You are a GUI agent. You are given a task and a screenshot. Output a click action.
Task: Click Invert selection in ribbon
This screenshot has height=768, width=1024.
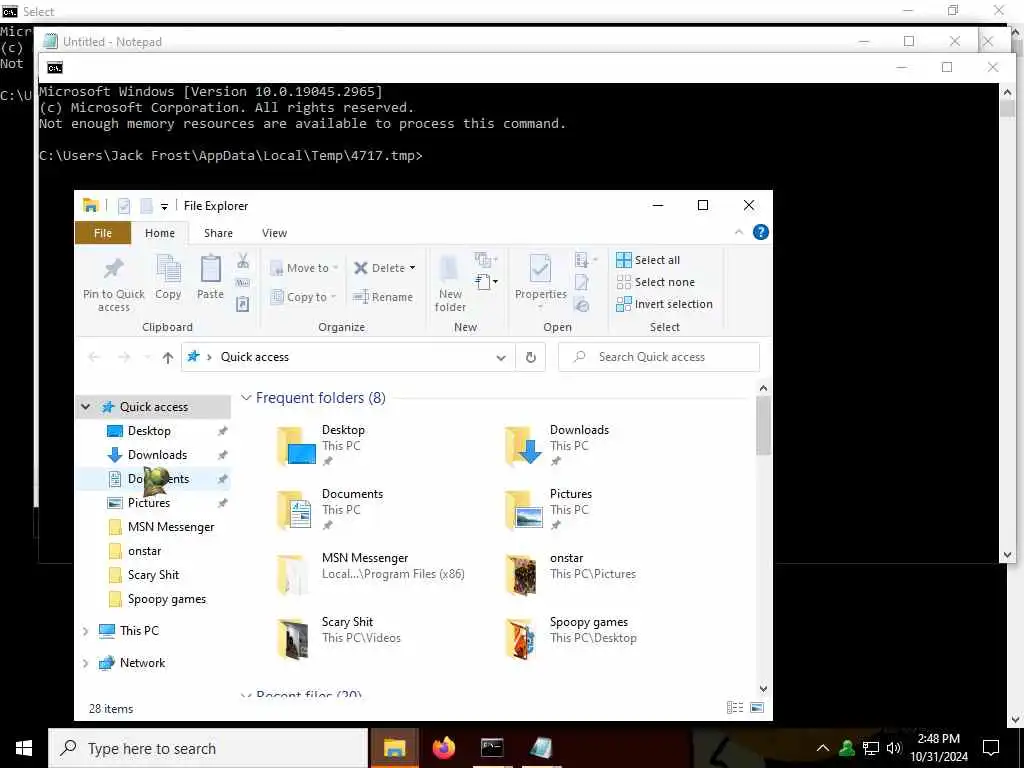pos(664,304)
